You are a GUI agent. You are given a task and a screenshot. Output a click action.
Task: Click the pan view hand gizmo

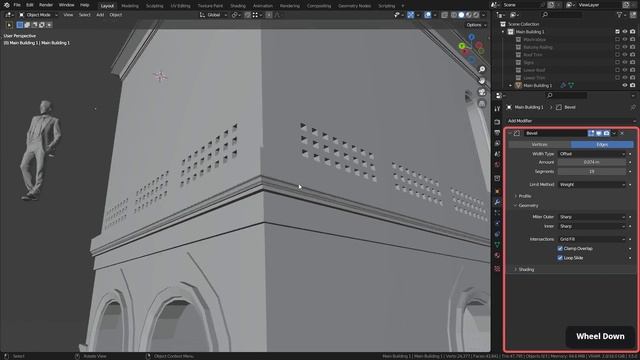point(482,80)
